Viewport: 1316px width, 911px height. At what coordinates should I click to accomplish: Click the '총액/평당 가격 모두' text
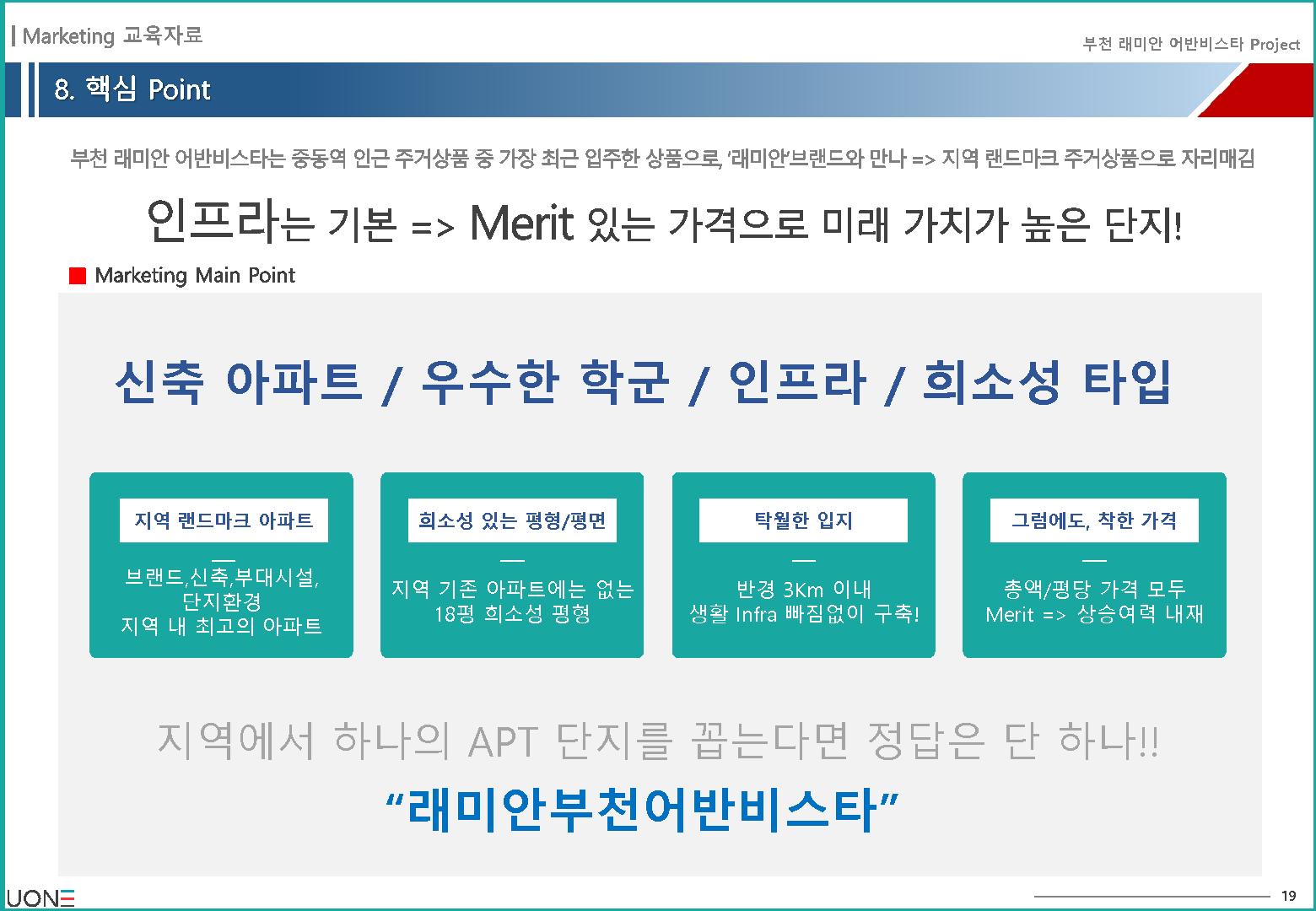[x=1094, y=589]
